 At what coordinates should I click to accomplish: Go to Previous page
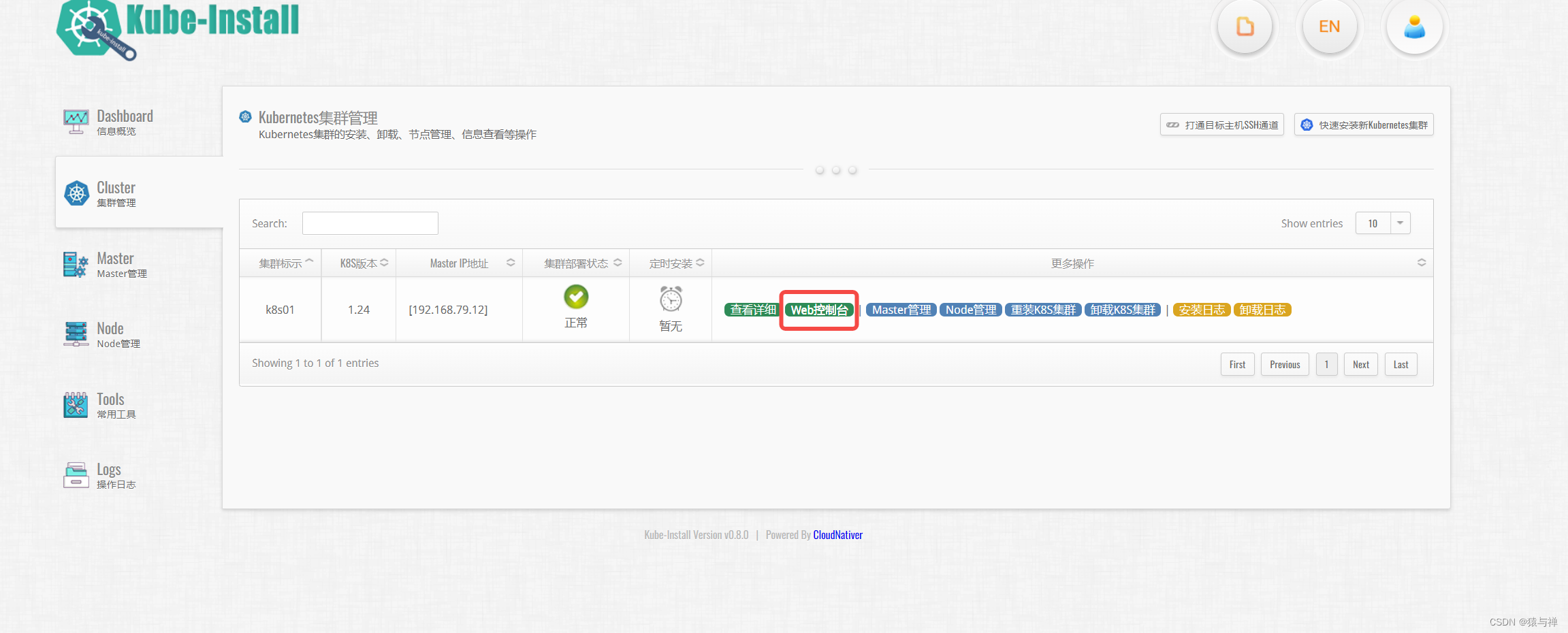point(1285,364)
